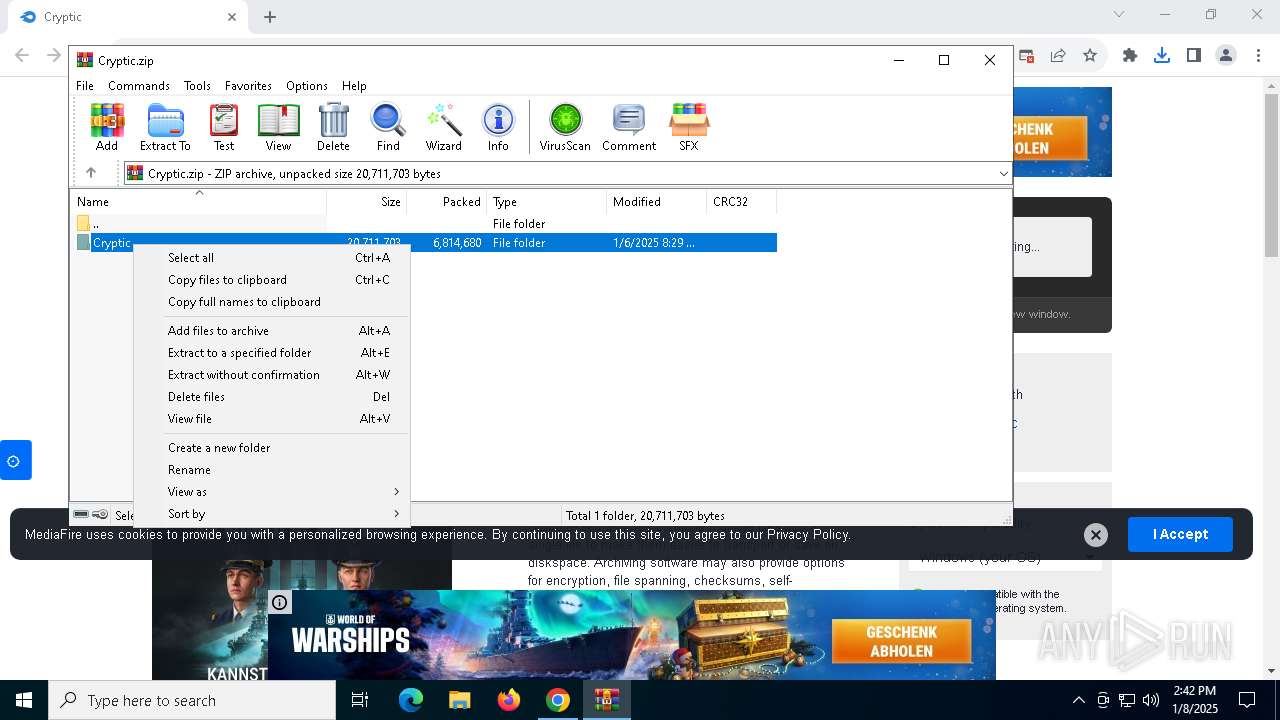Open the Favorites menu
1280x720 pixels.
pos(248,86)
